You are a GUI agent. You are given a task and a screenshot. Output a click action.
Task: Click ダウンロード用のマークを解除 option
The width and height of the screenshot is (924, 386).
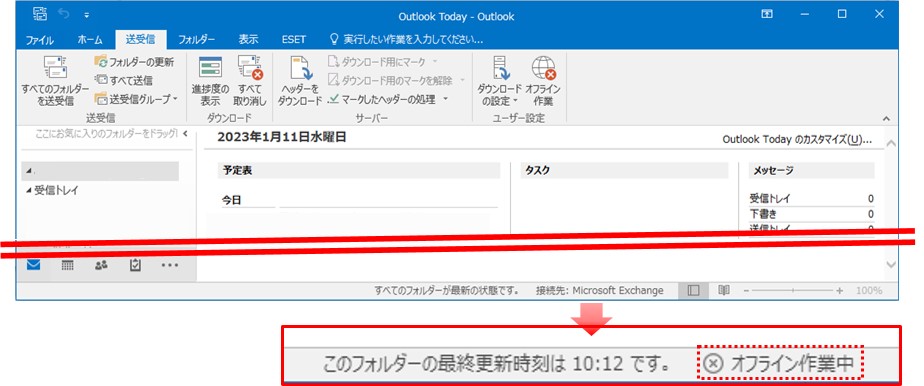(396, 80)
